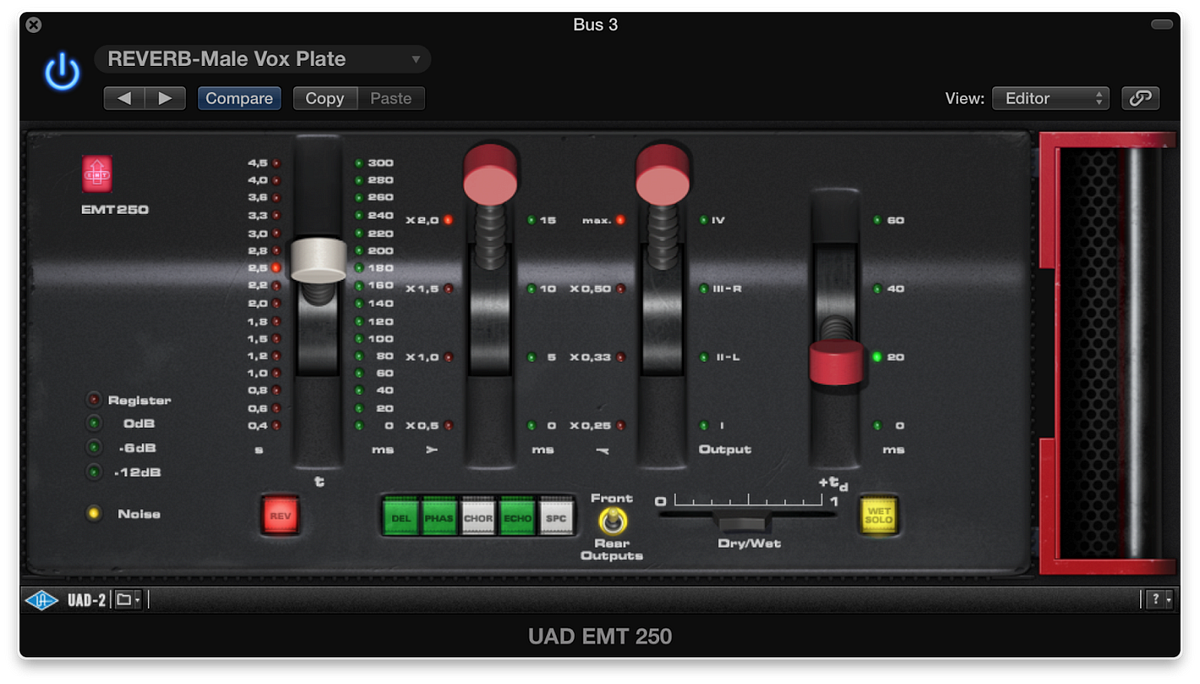Image resolution: width=1200 pixels, height=684 pixels.
Task: Enable WET SOLO
Action: tap(878, 517)
